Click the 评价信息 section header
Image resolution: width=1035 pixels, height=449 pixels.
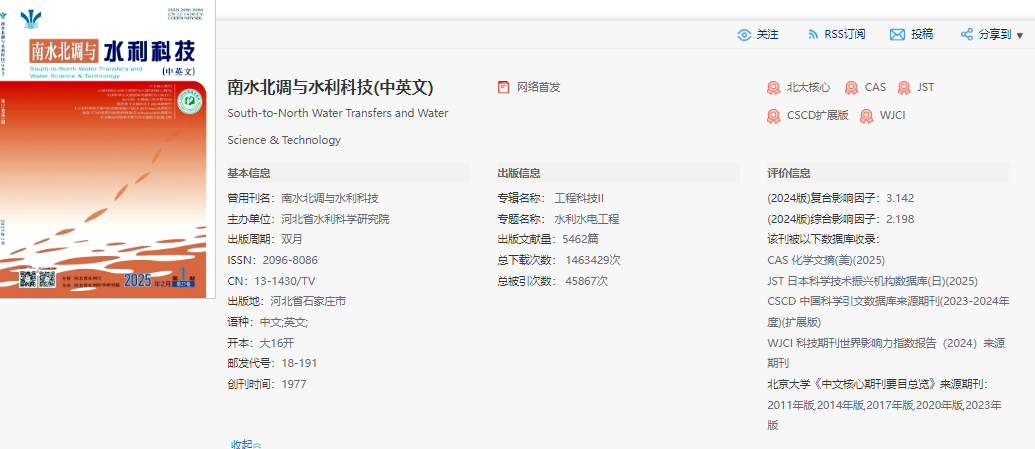tap(789, 174)
